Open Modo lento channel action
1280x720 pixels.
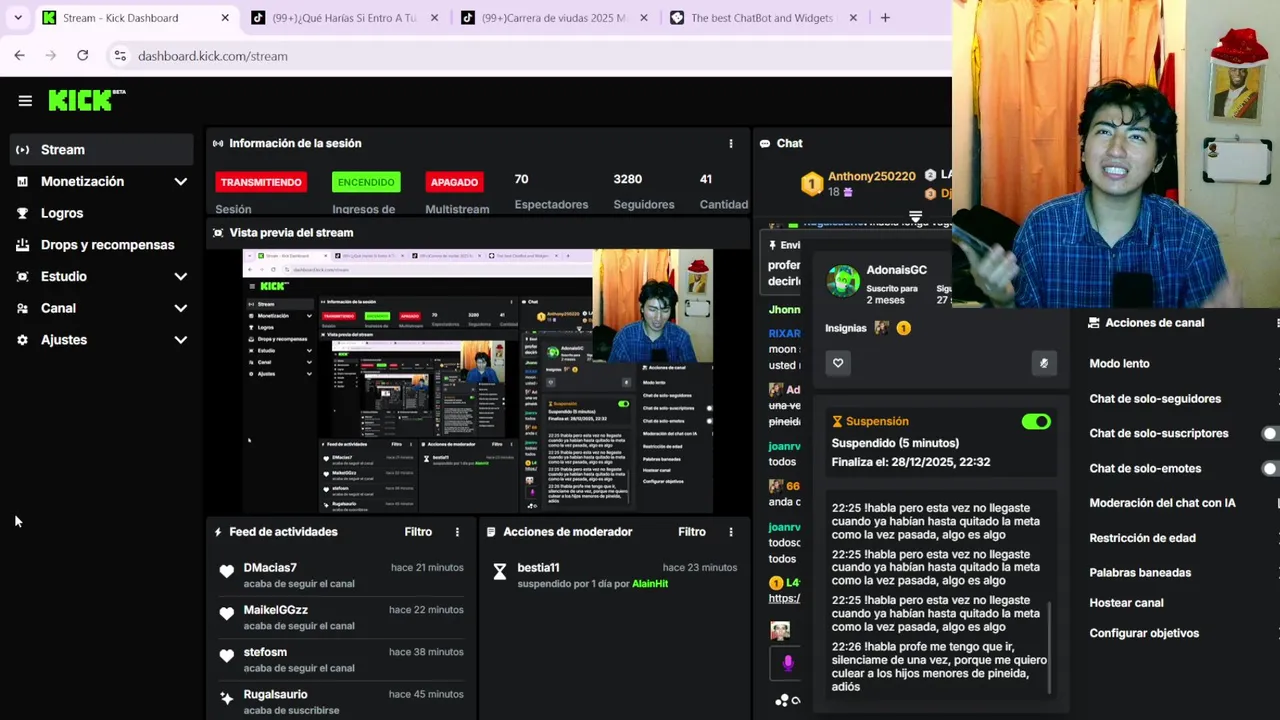1119,364
